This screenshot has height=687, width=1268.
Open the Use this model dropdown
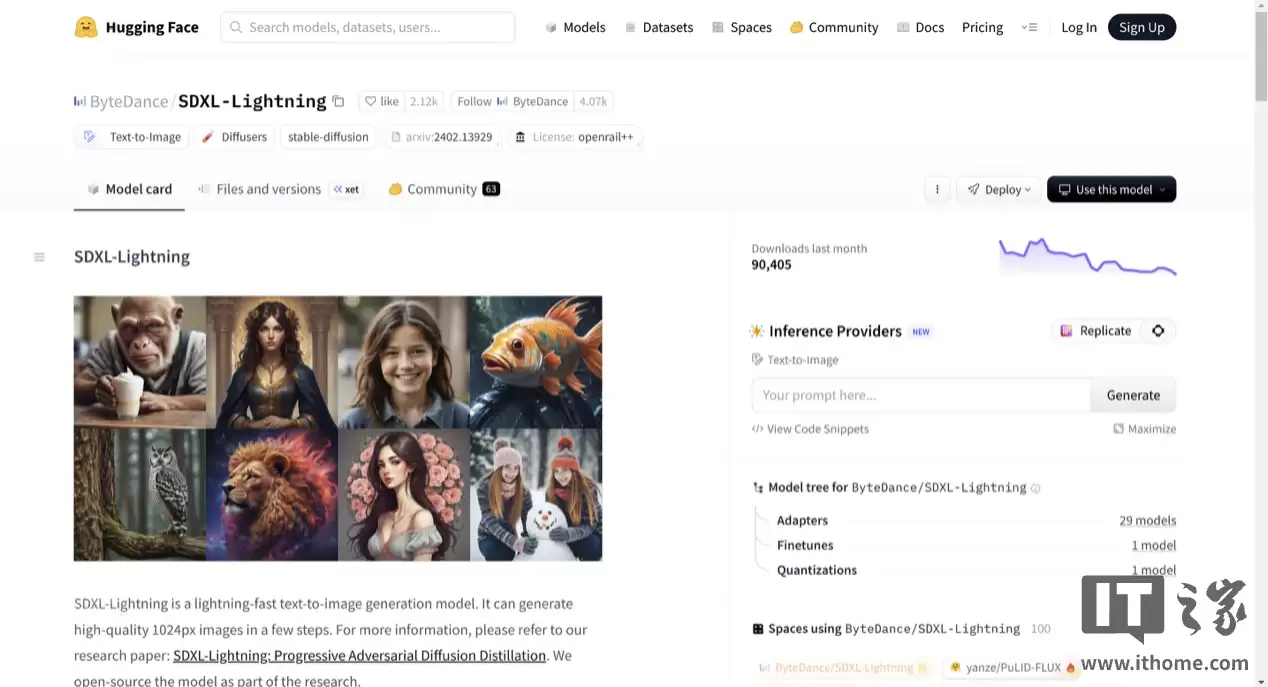point(1111,189)
